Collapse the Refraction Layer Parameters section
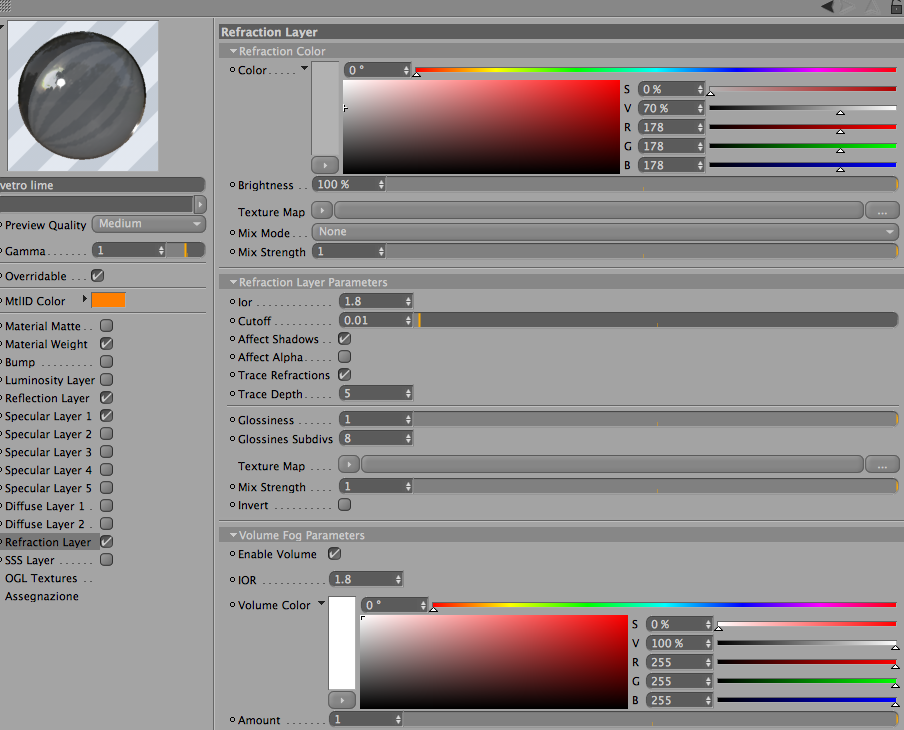Screen dimensions: 904x730 coord(233,282)
